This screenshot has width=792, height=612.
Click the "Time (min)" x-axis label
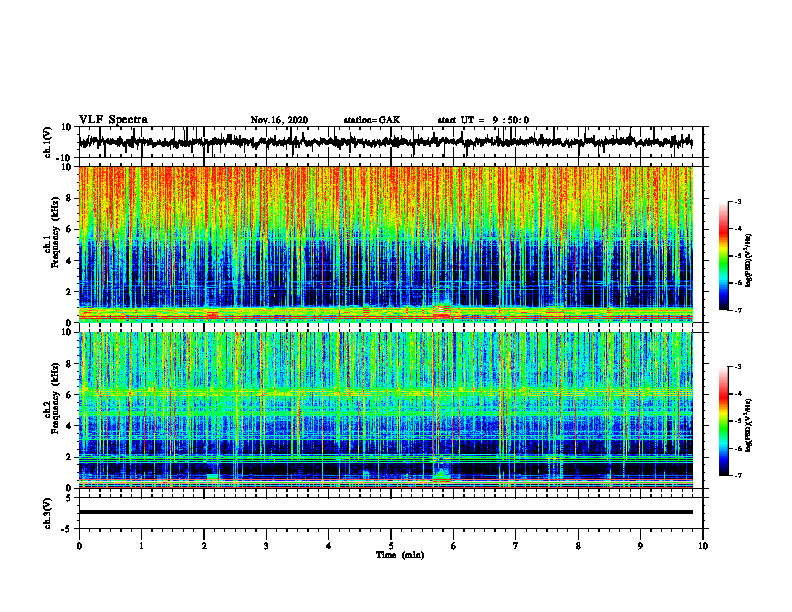(x=400, y=555)
